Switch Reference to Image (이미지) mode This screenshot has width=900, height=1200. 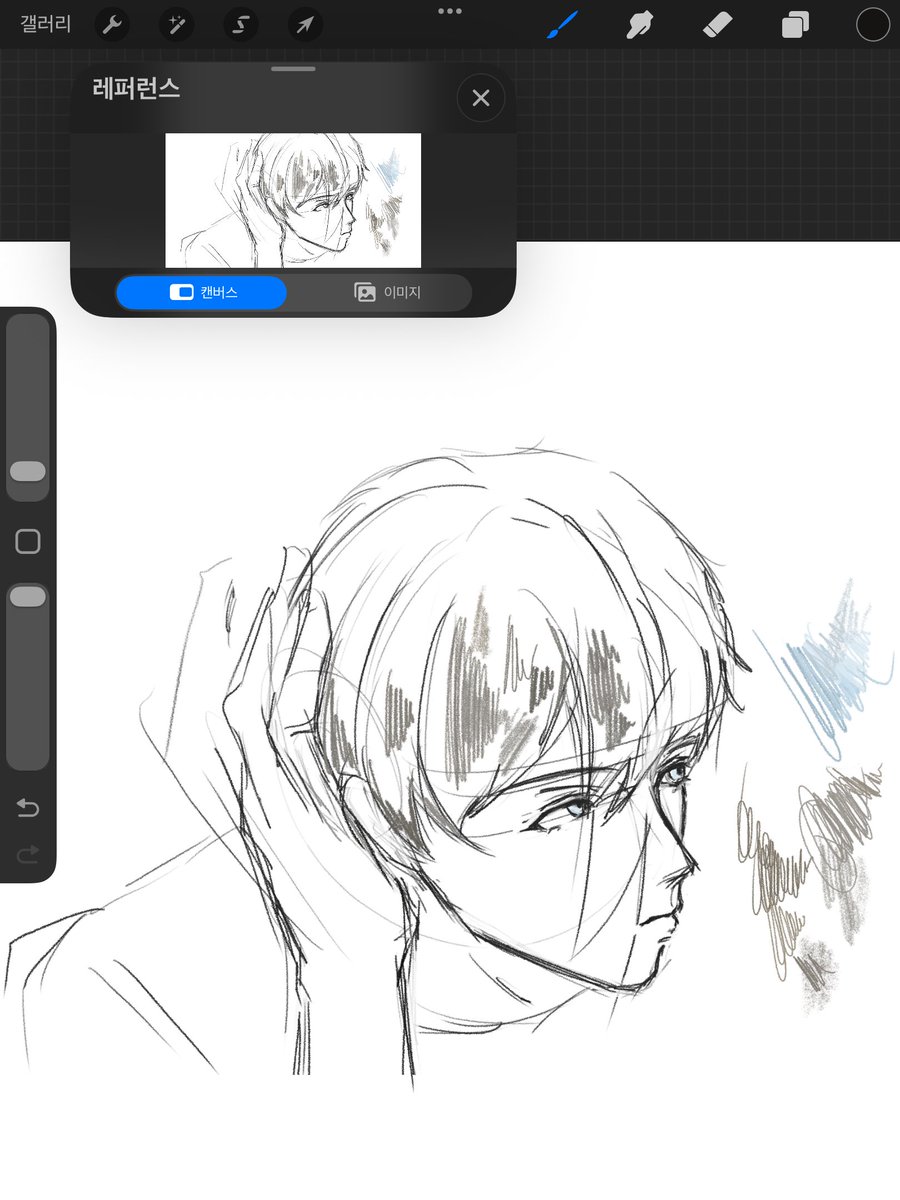[387, 293]
